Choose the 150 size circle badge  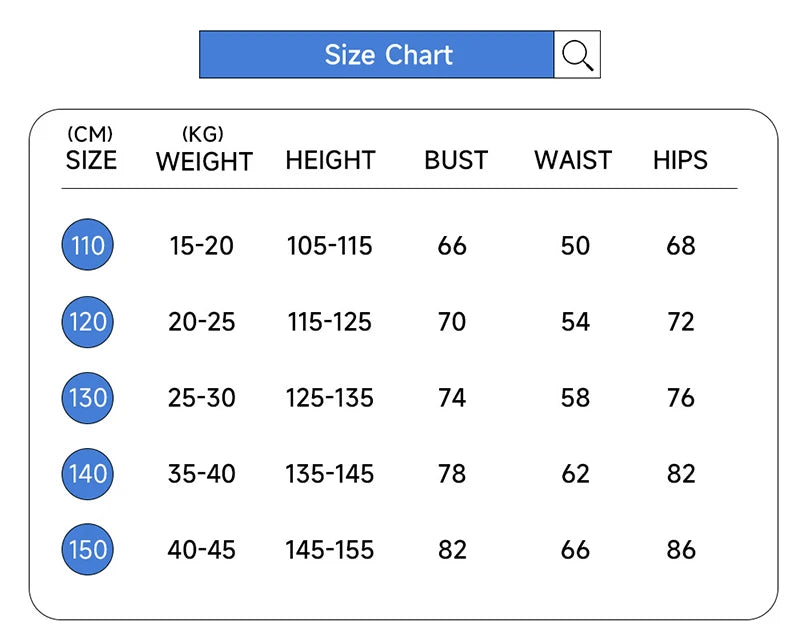point(88,549)
